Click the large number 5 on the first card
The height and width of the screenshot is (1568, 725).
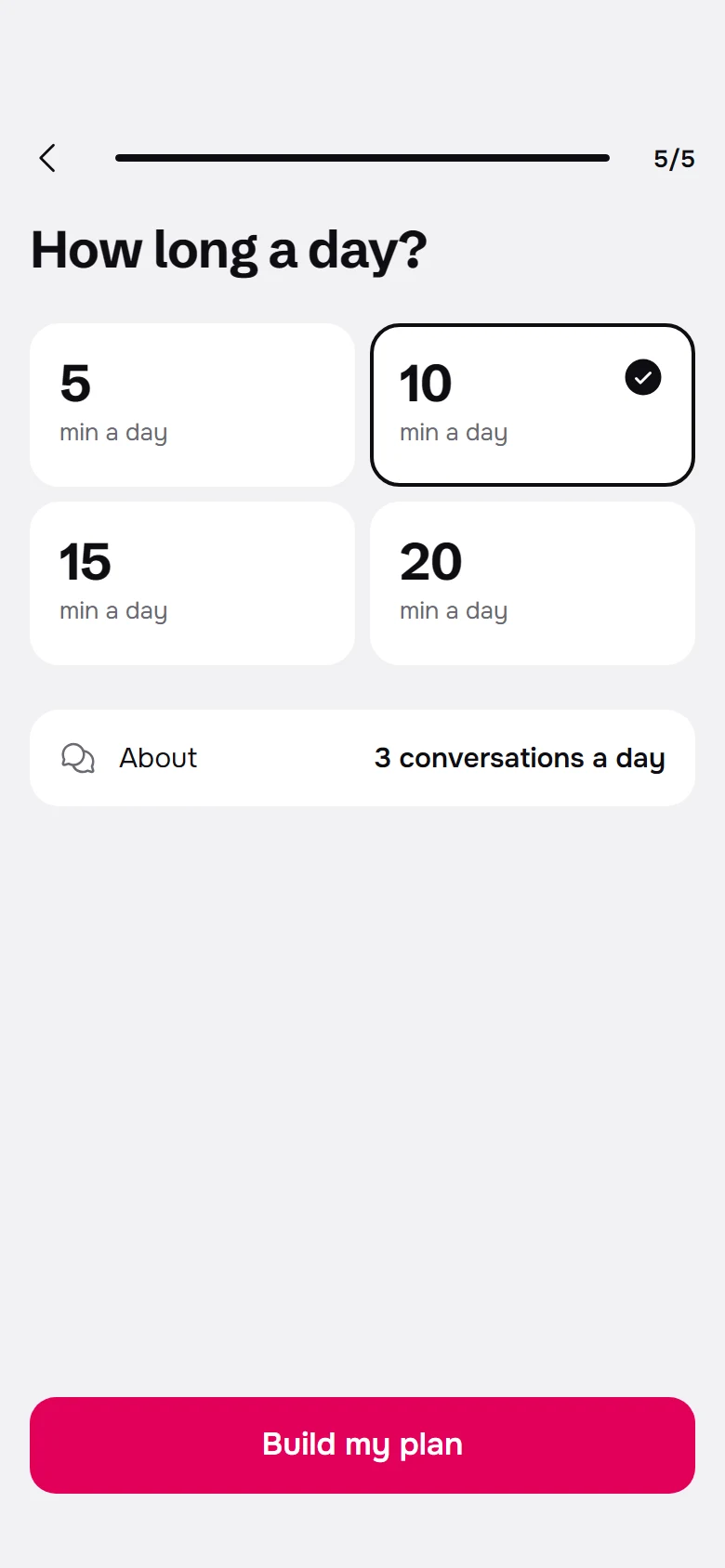tap(75, 384)
